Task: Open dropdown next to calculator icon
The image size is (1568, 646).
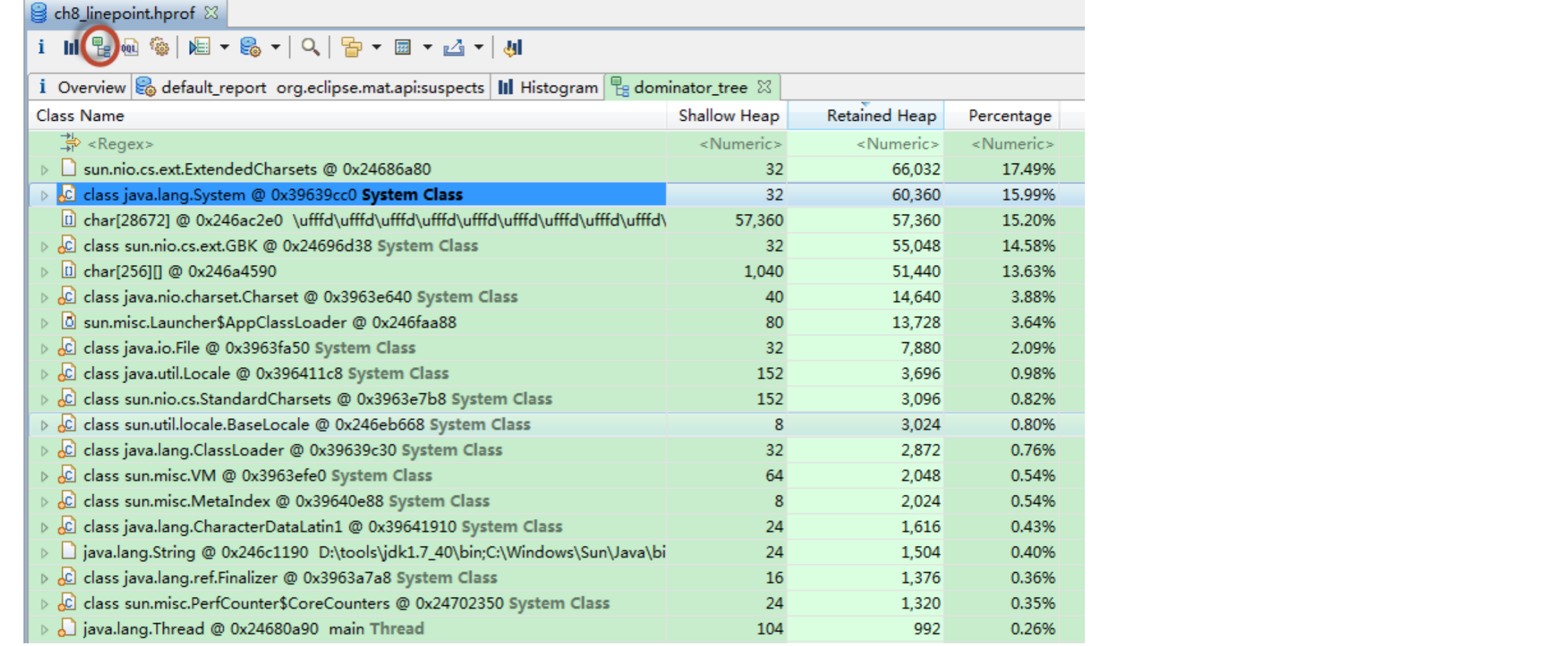Action: (427, 47)
